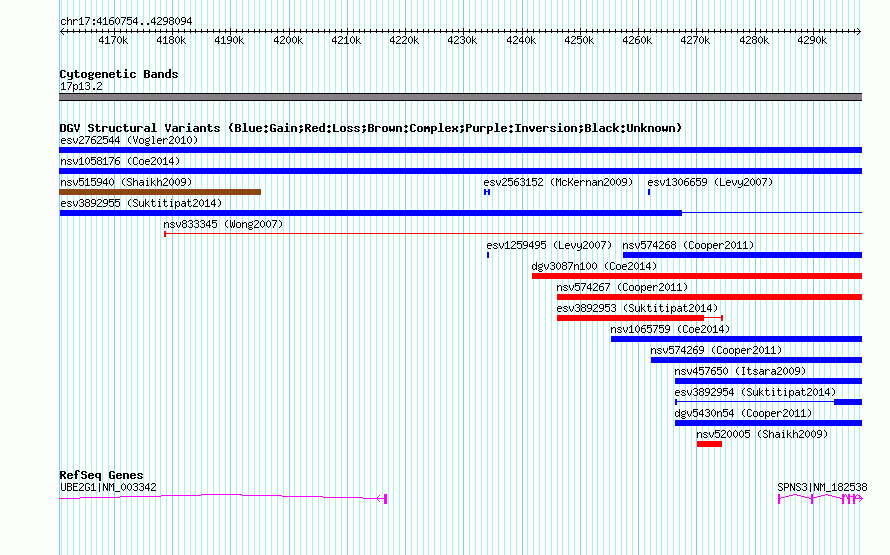890x555 pixels.
Task: Click the 4220k ruler tick label
Action: [404, 40]
